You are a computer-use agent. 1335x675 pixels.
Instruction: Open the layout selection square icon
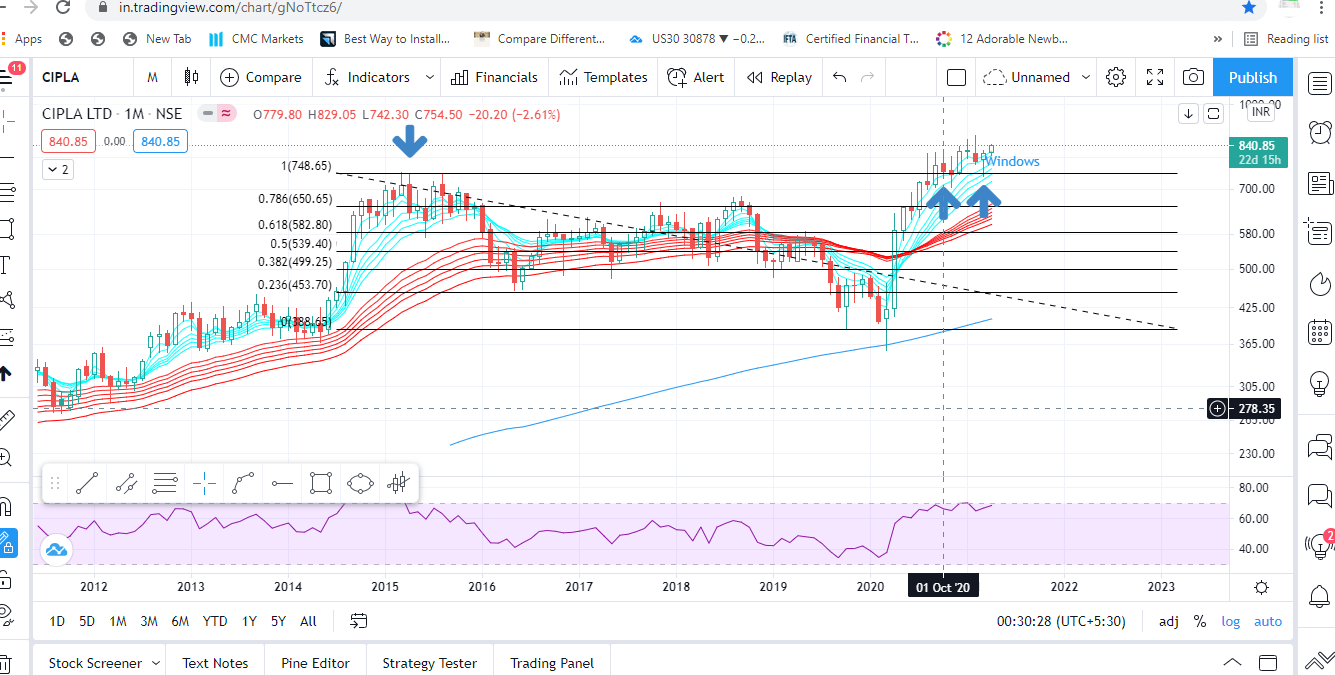tap(956, 77)
